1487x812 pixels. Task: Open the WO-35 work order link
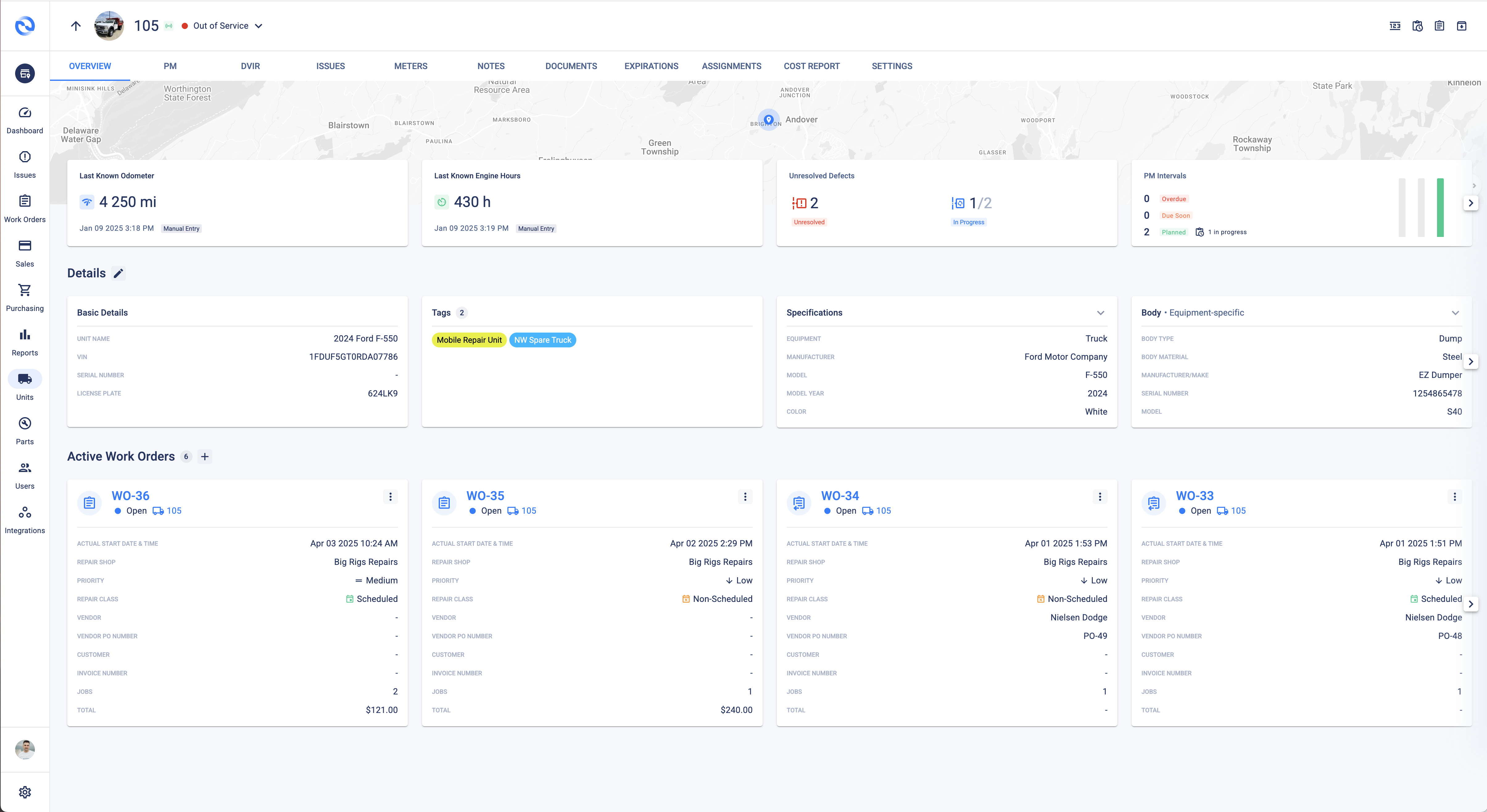coord(485,496)
